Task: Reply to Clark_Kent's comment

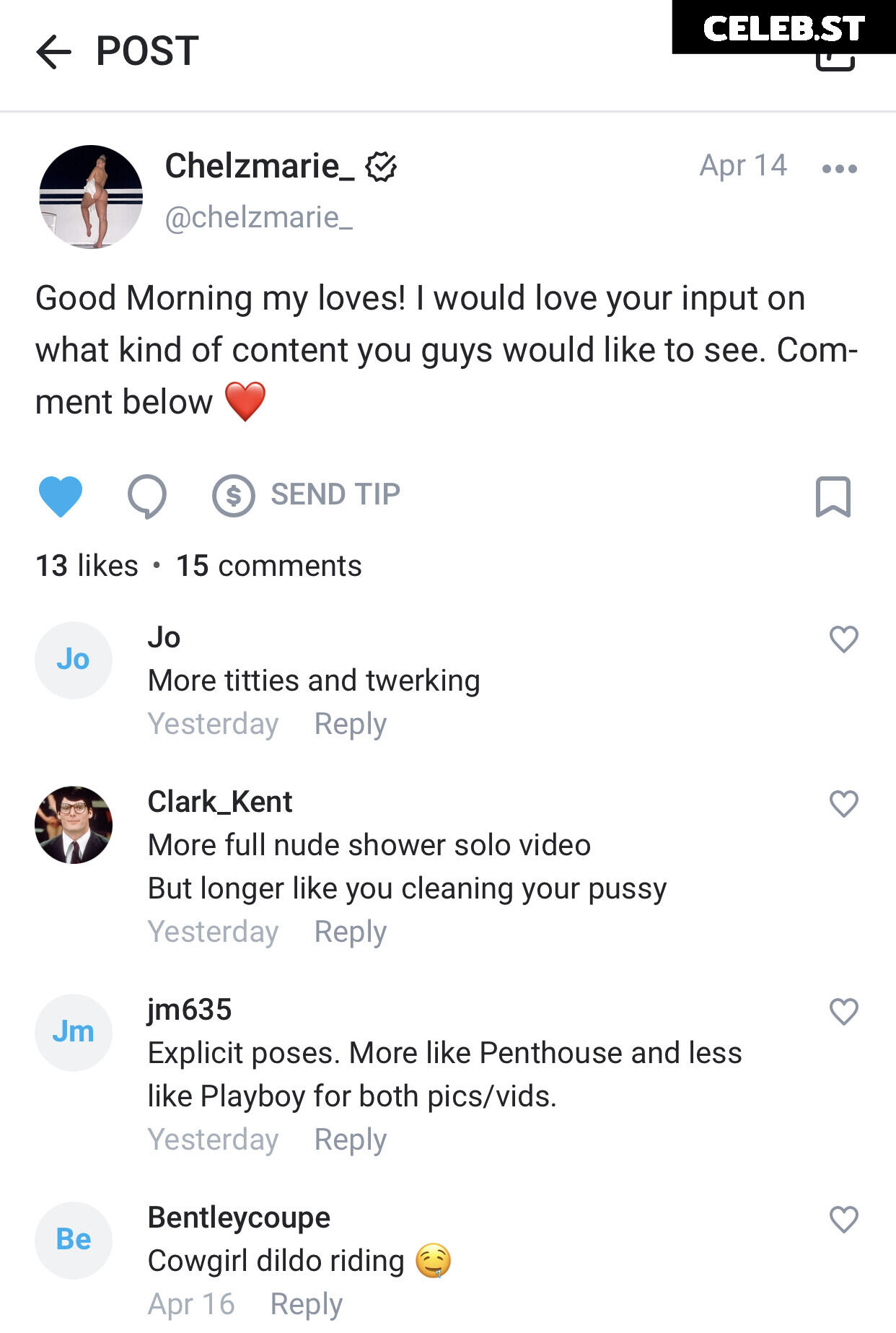Action: coord(351,932)
